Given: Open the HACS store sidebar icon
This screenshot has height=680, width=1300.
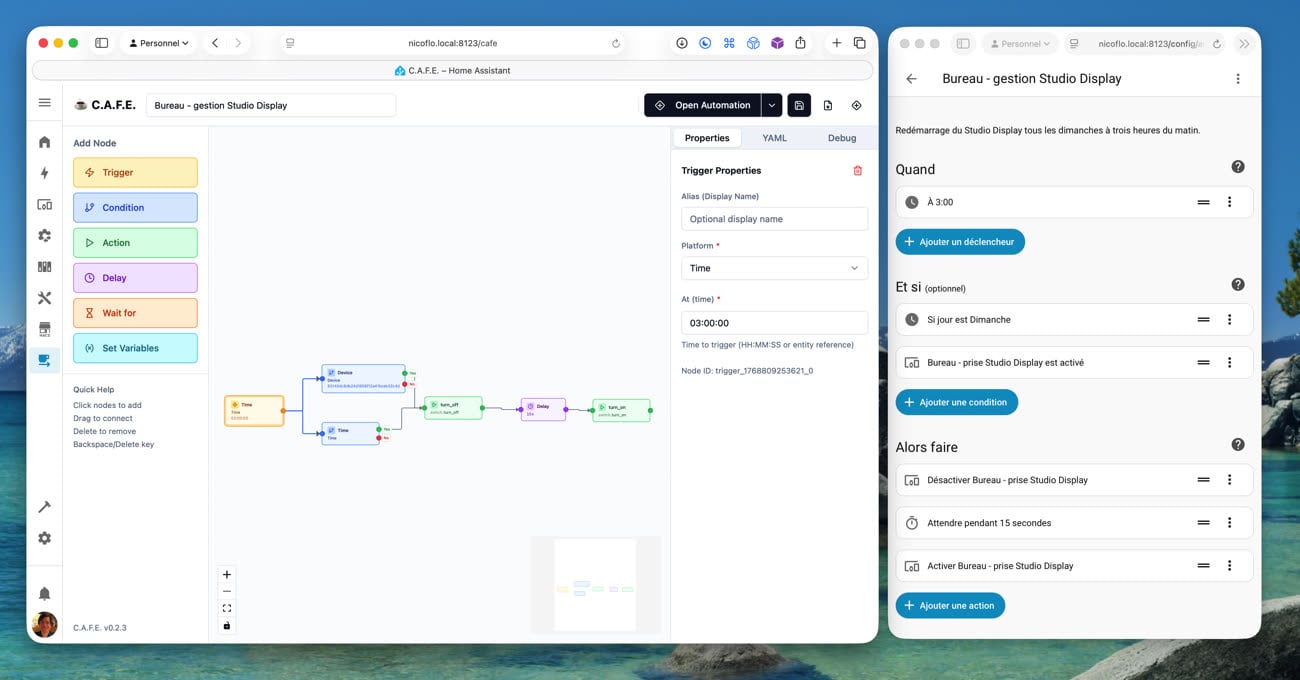Looking at the screenshot, I should [x=44, y=329].
